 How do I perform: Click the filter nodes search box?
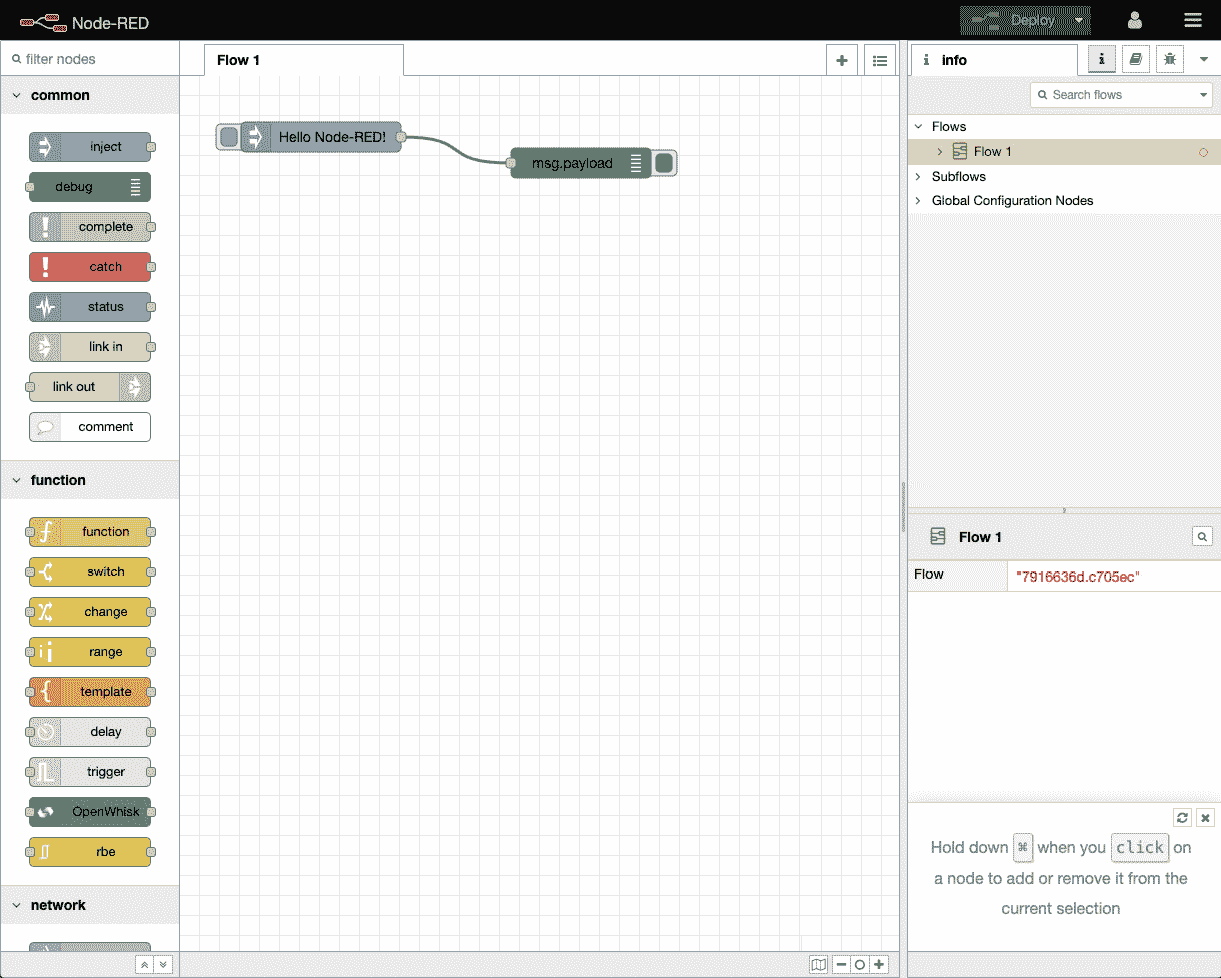click(90, 59)
